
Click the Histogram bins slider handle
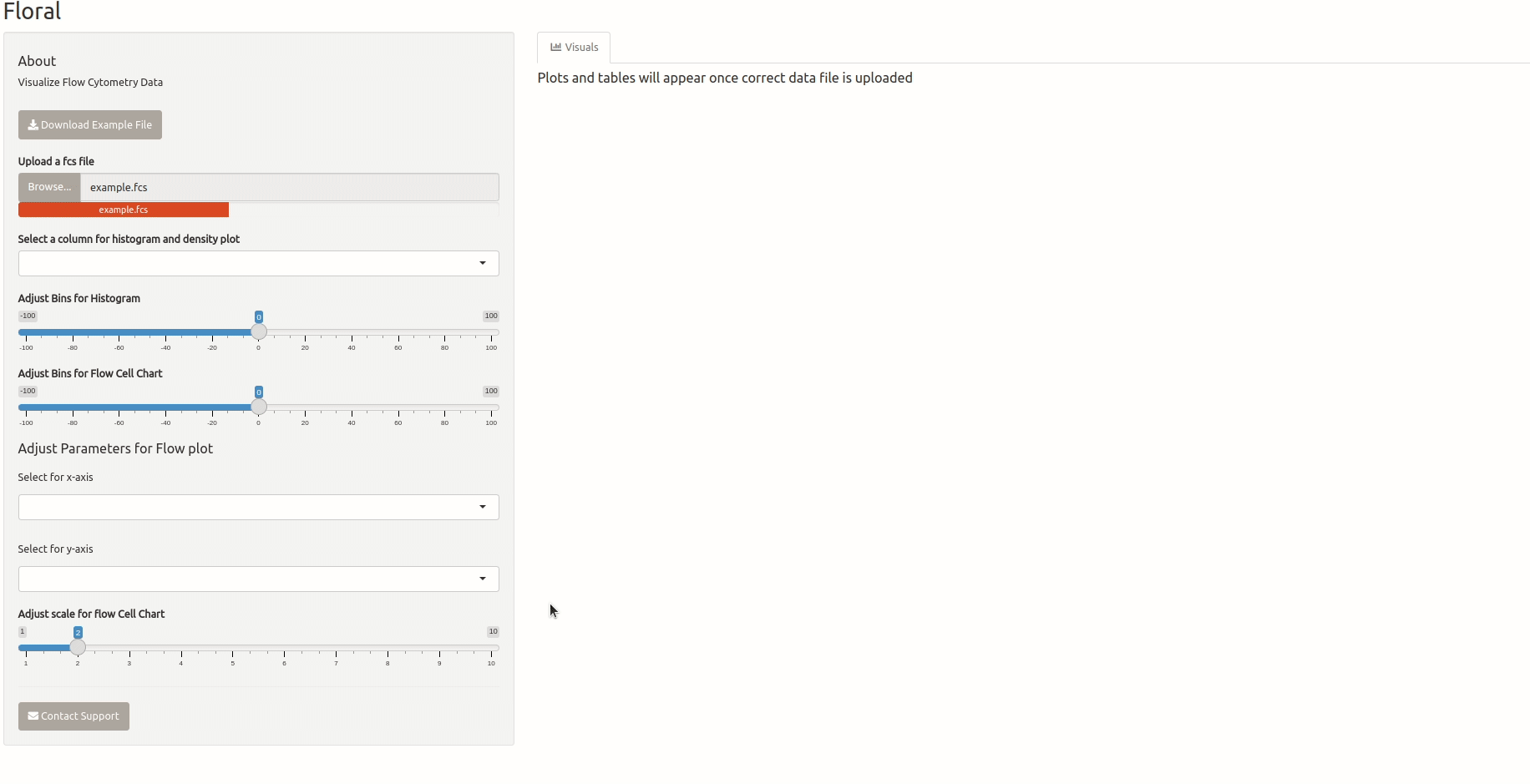[x=259, y=332]
